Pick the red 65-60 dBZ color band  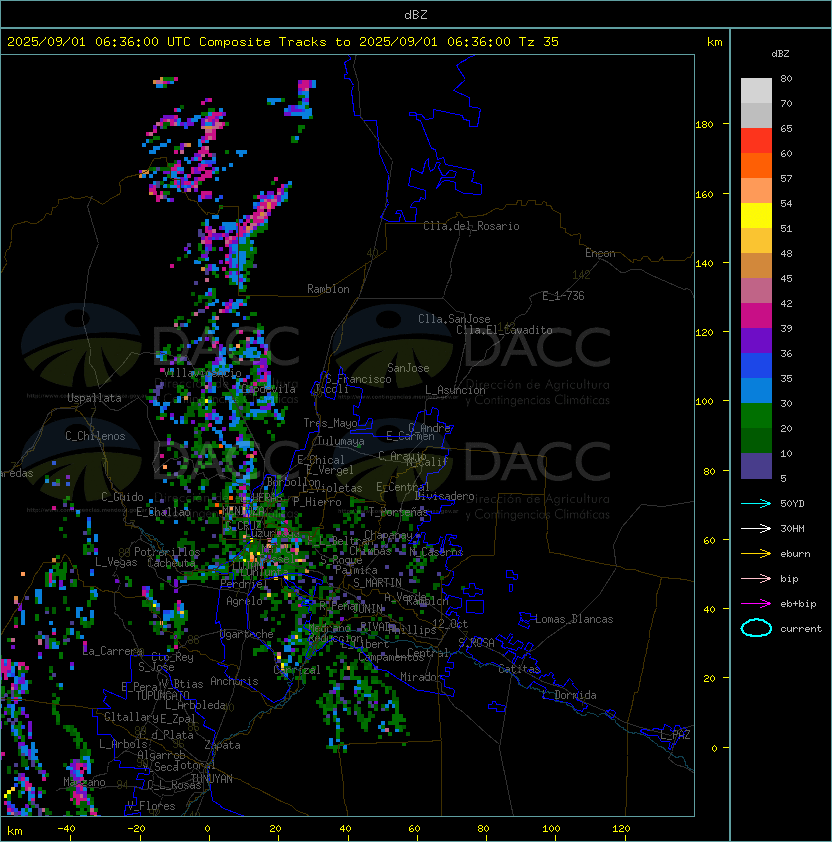pyautogui.click(x=756, y=140)
